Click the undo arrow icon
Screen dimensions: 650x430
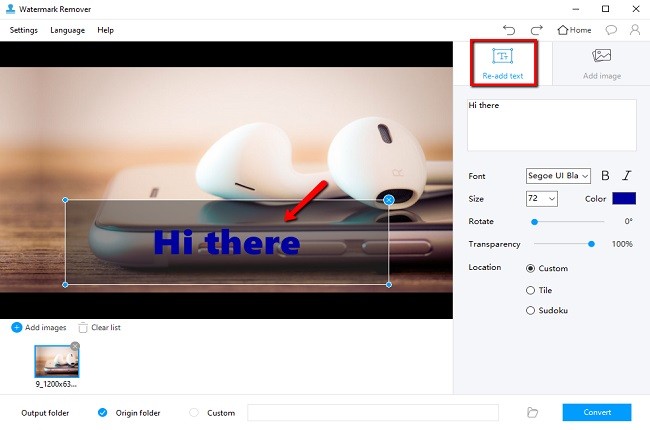[x=509, y=30]
